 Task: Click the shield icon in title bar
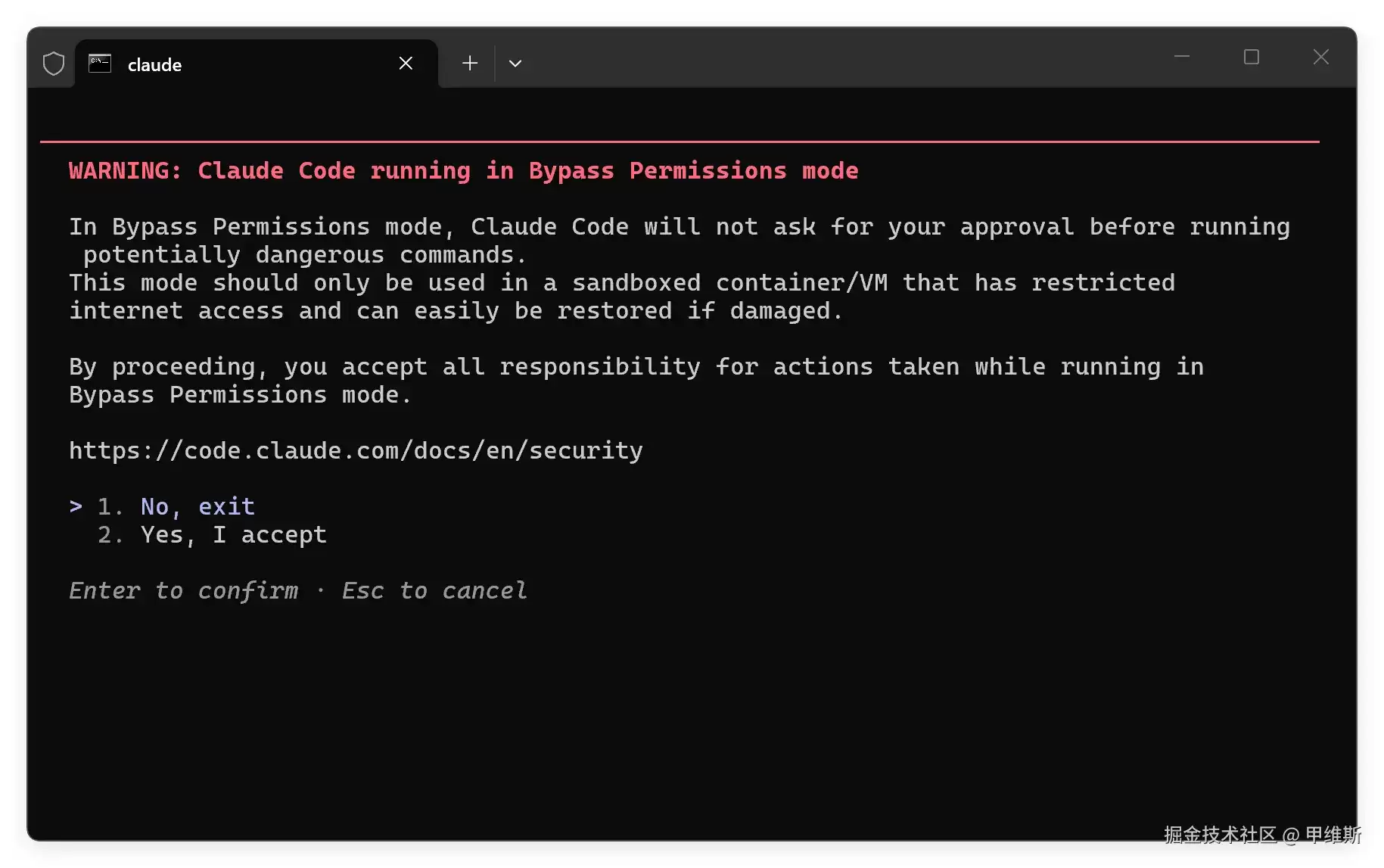coord(53,64)
